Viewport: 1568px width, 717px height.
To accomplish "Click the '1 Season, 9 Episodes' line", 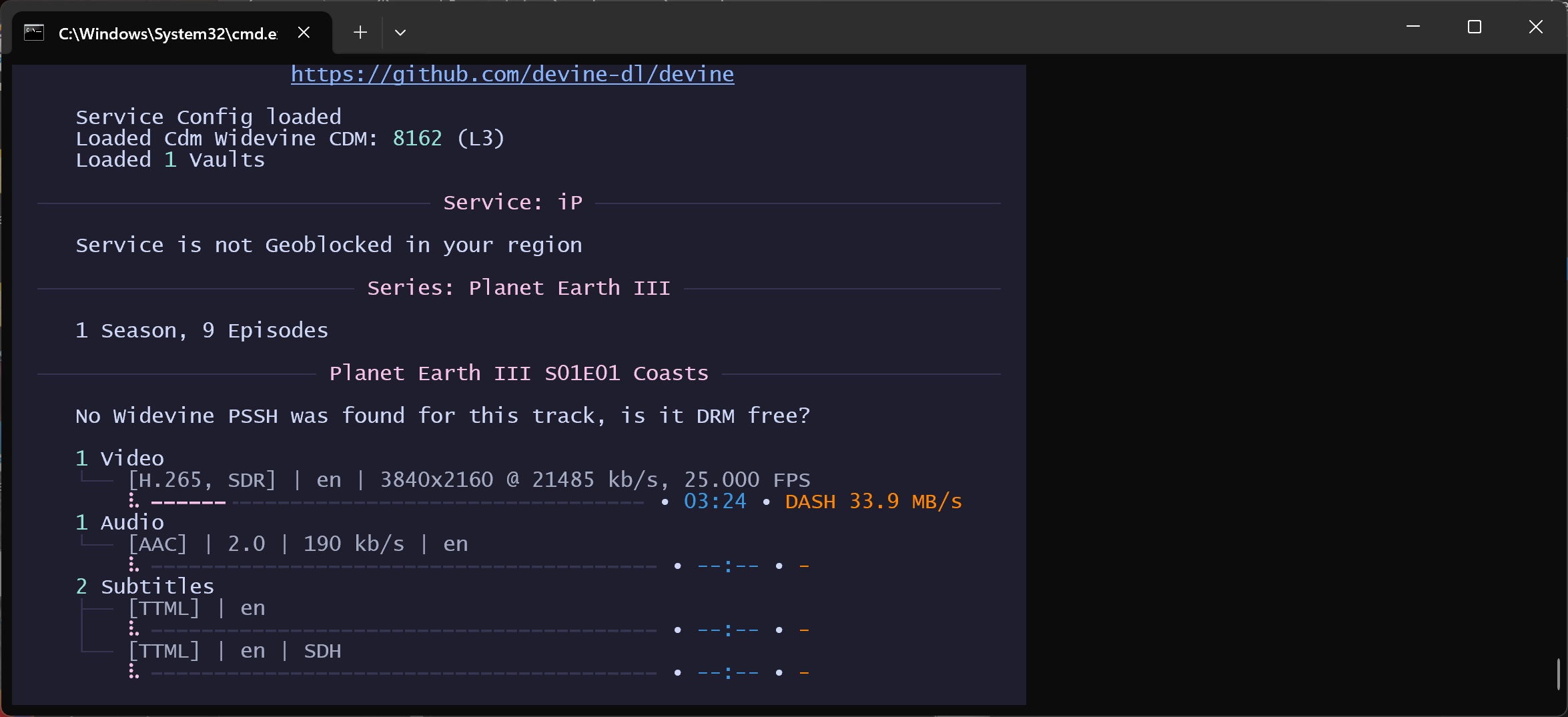I will tap(202, 330).
